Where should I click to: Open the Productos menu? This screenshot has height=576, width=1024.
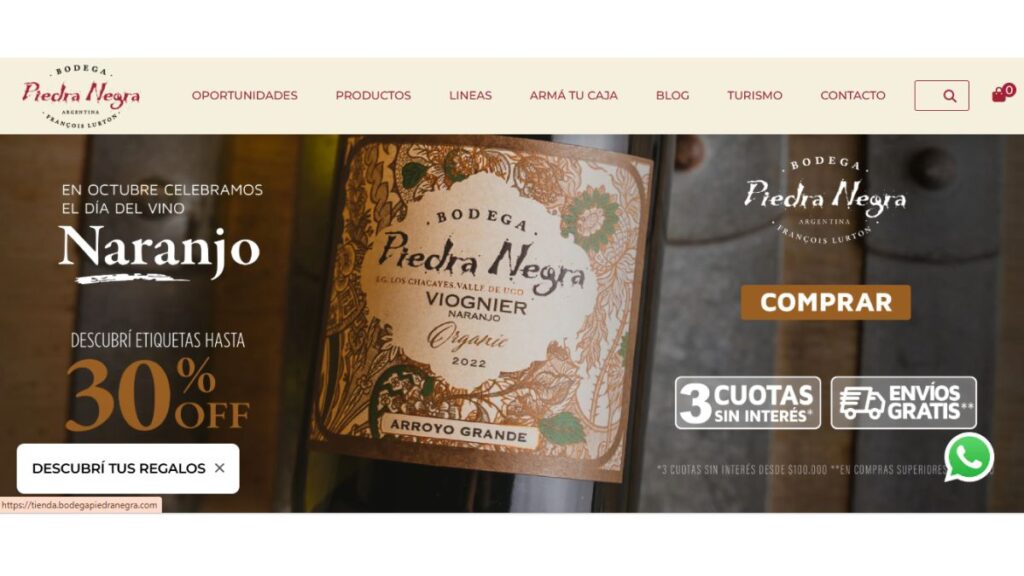point(373,95)
